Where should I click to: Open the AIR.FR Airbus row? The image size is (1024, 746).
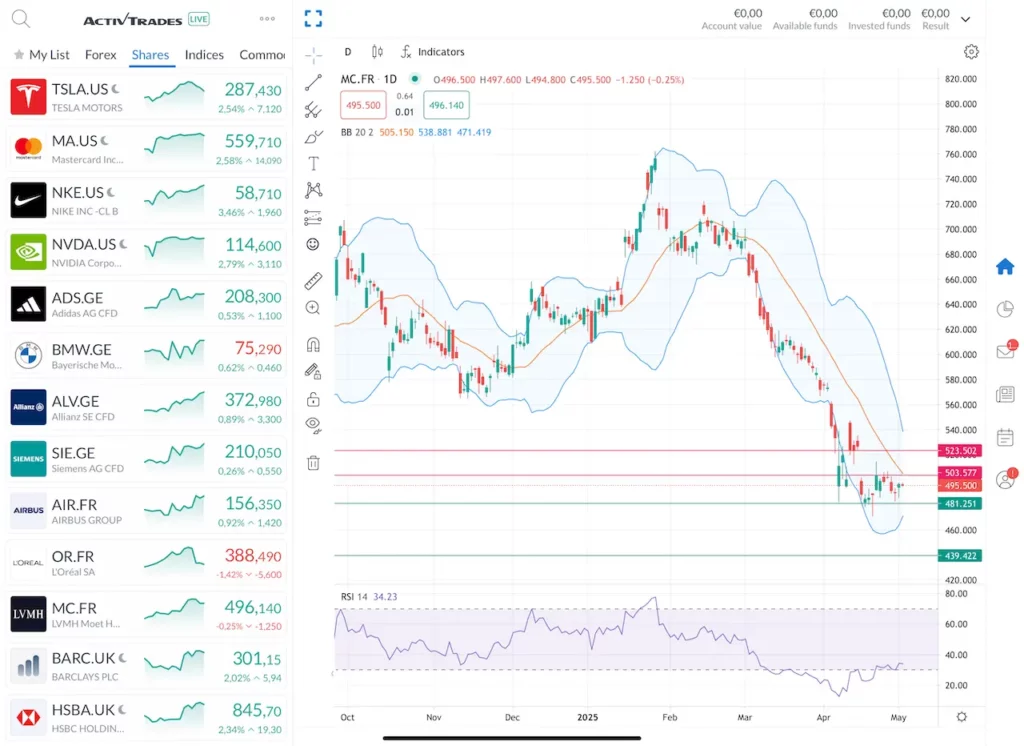point(146,511)
